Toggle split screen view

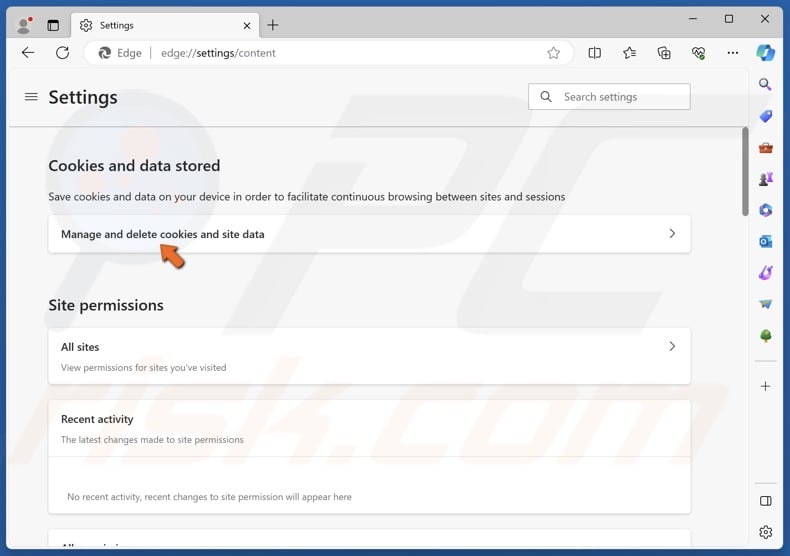(x=595, y=53)
